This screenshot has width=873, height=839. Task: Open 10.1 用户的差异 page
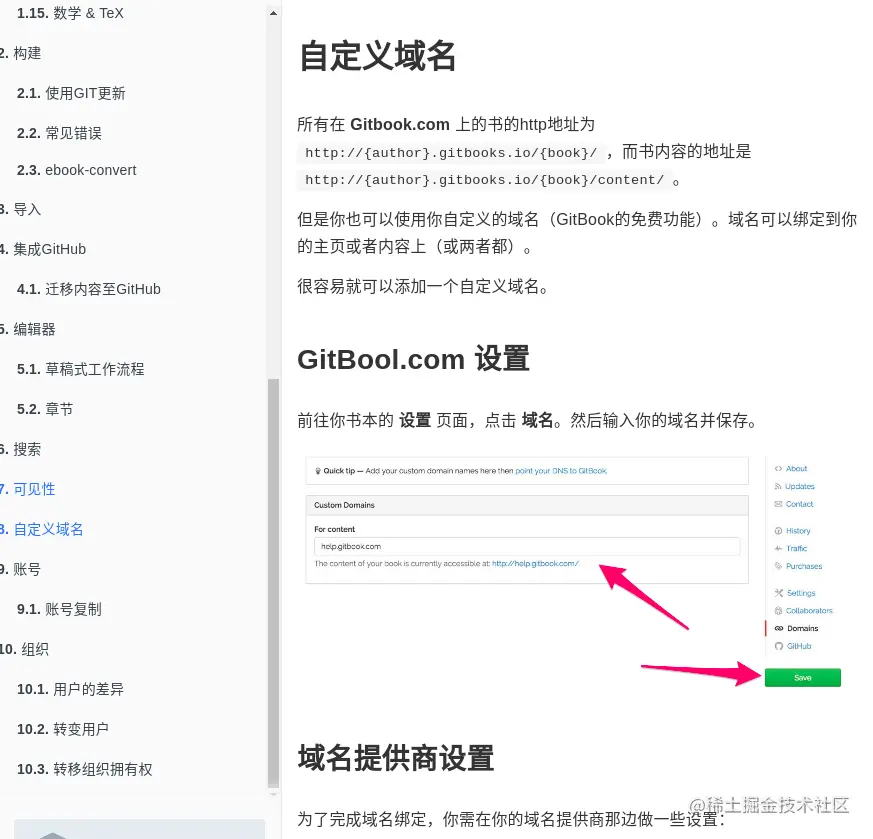tap(71, 690)
